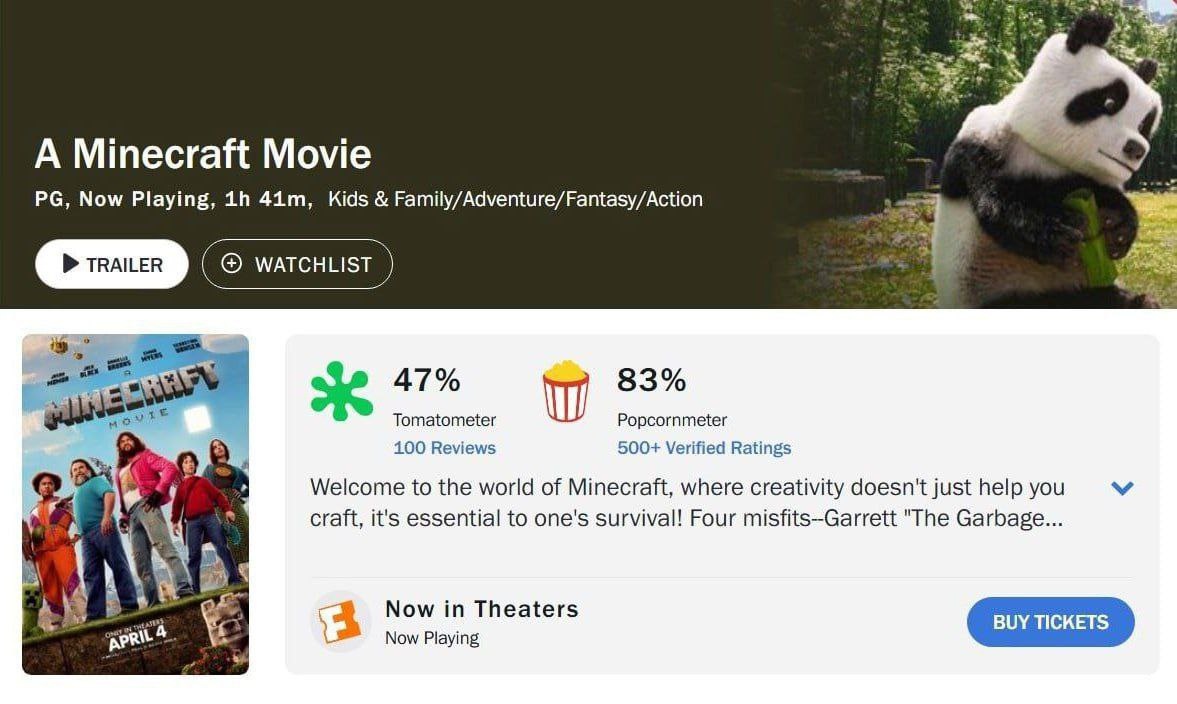The height and width of the screenshot is (704, 1177).
Task: Click the 47% Tomatometer score
Action: click(x=426, y=380)
